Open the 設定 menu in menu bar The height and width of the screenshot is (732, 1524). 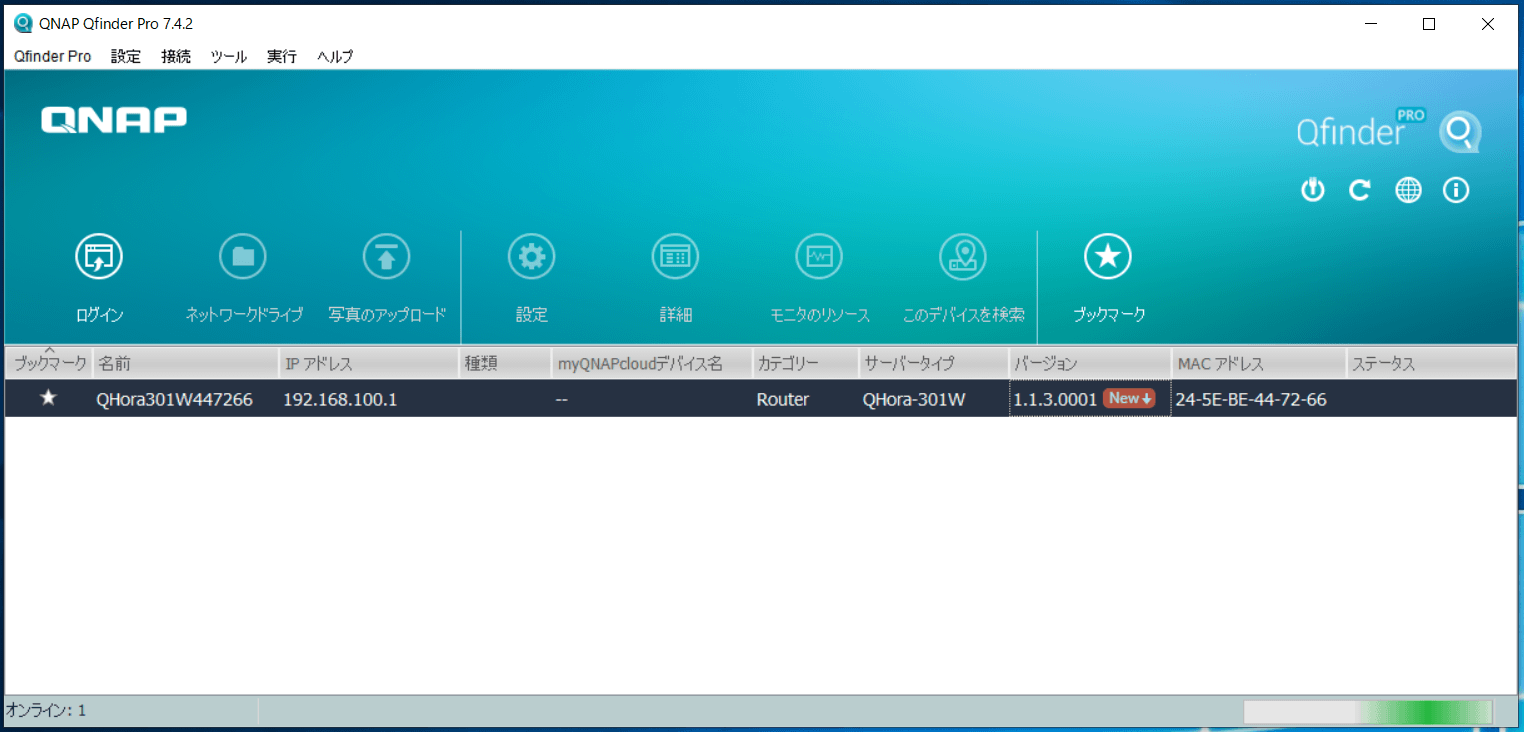[x=126, y=57]
